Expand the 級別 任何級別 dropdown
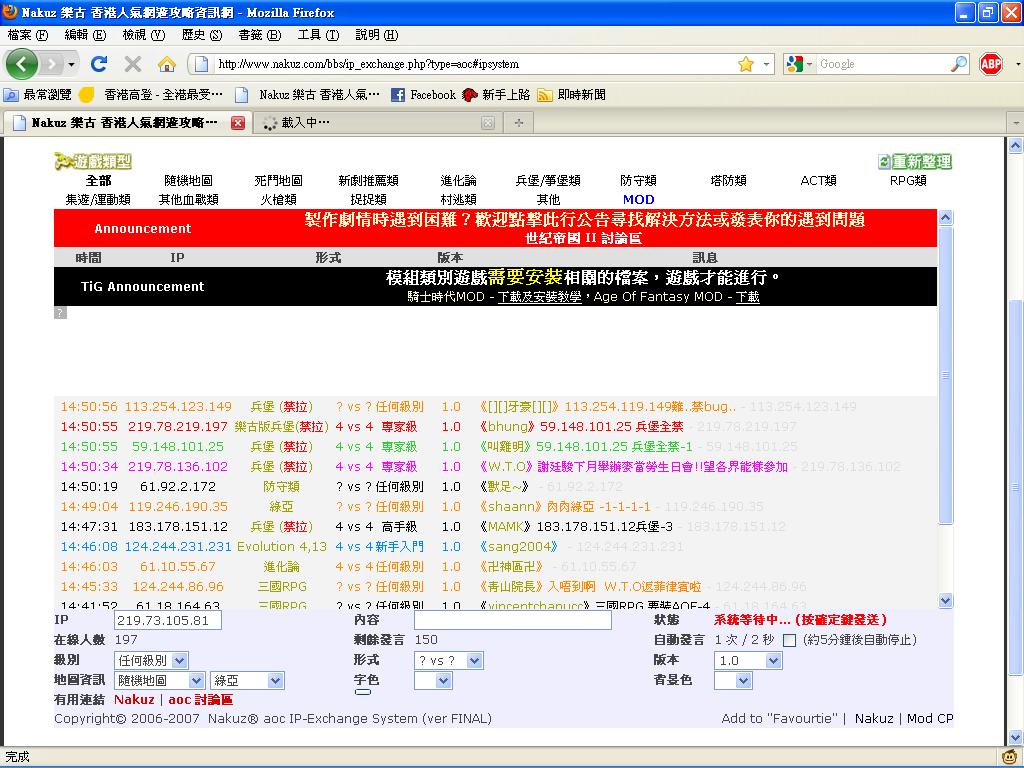This screenshot has width=1024, height=768. point(152,660)
